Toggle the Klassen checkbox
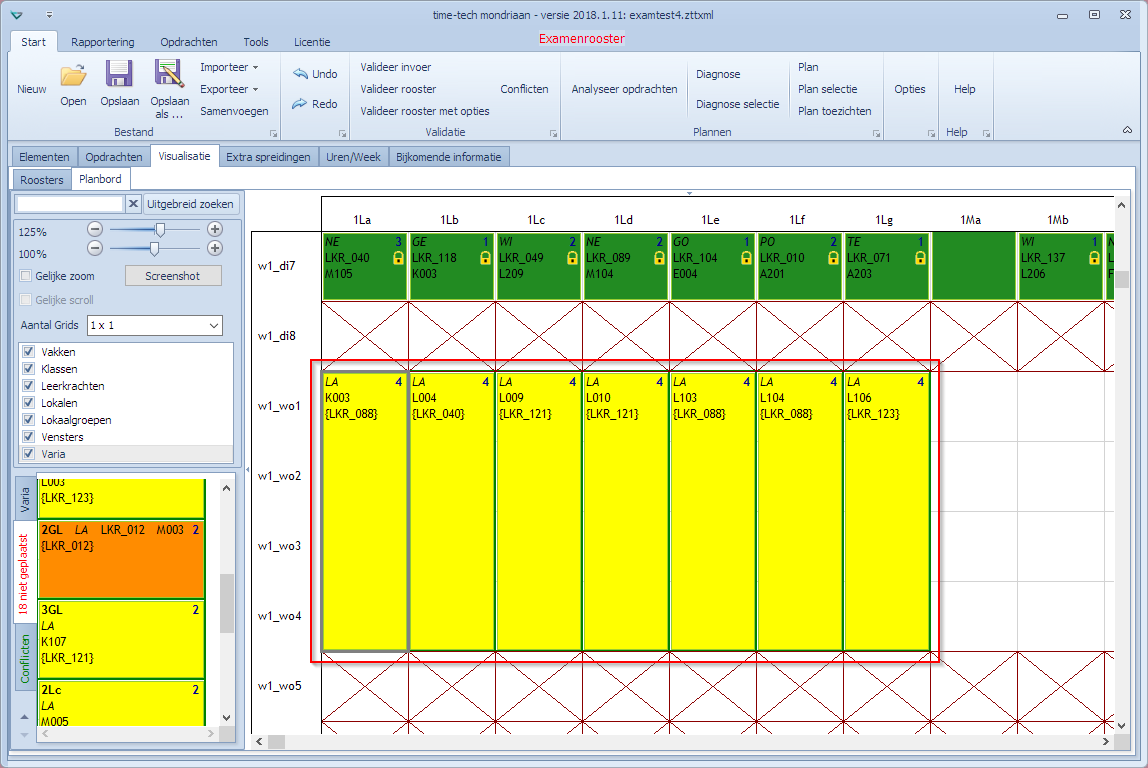The image size is (1148, 768). (29, 369)
